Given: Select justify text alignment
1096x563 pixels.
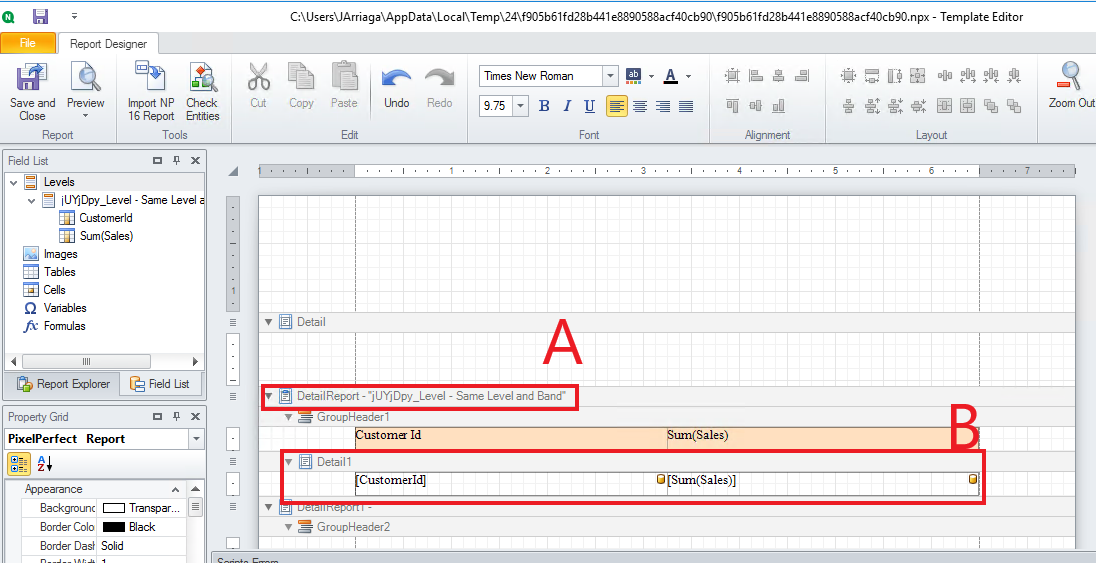Looking at the screenshot, I should click(686, 106).
